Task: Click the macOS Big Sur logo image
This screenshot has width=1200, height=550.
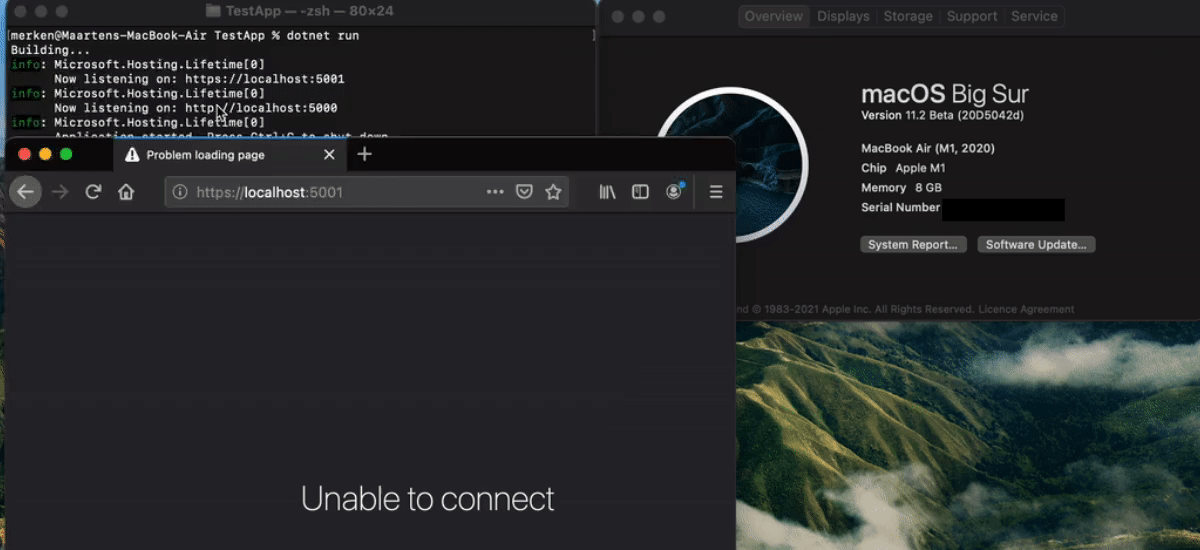Action: click(733, 165)
